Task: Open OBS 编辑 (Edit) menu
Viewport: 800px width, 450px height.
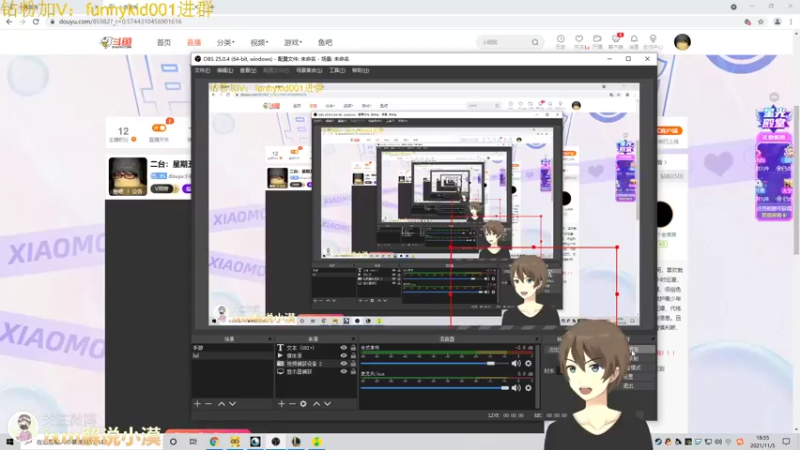Action: point(224,70)
